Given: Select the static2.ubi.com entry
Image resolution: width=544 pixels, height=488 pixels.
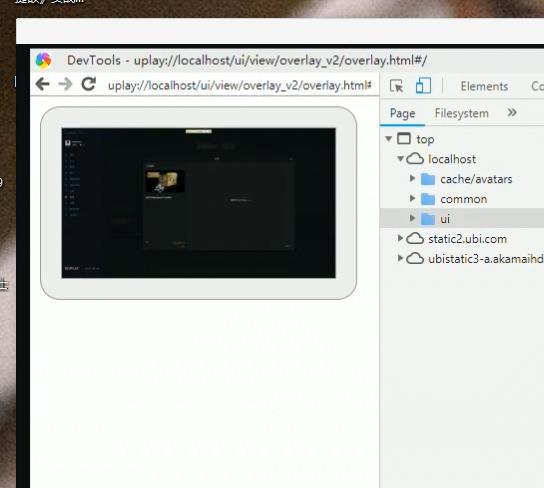Looking at the screenshot, I should coord(467,239).
